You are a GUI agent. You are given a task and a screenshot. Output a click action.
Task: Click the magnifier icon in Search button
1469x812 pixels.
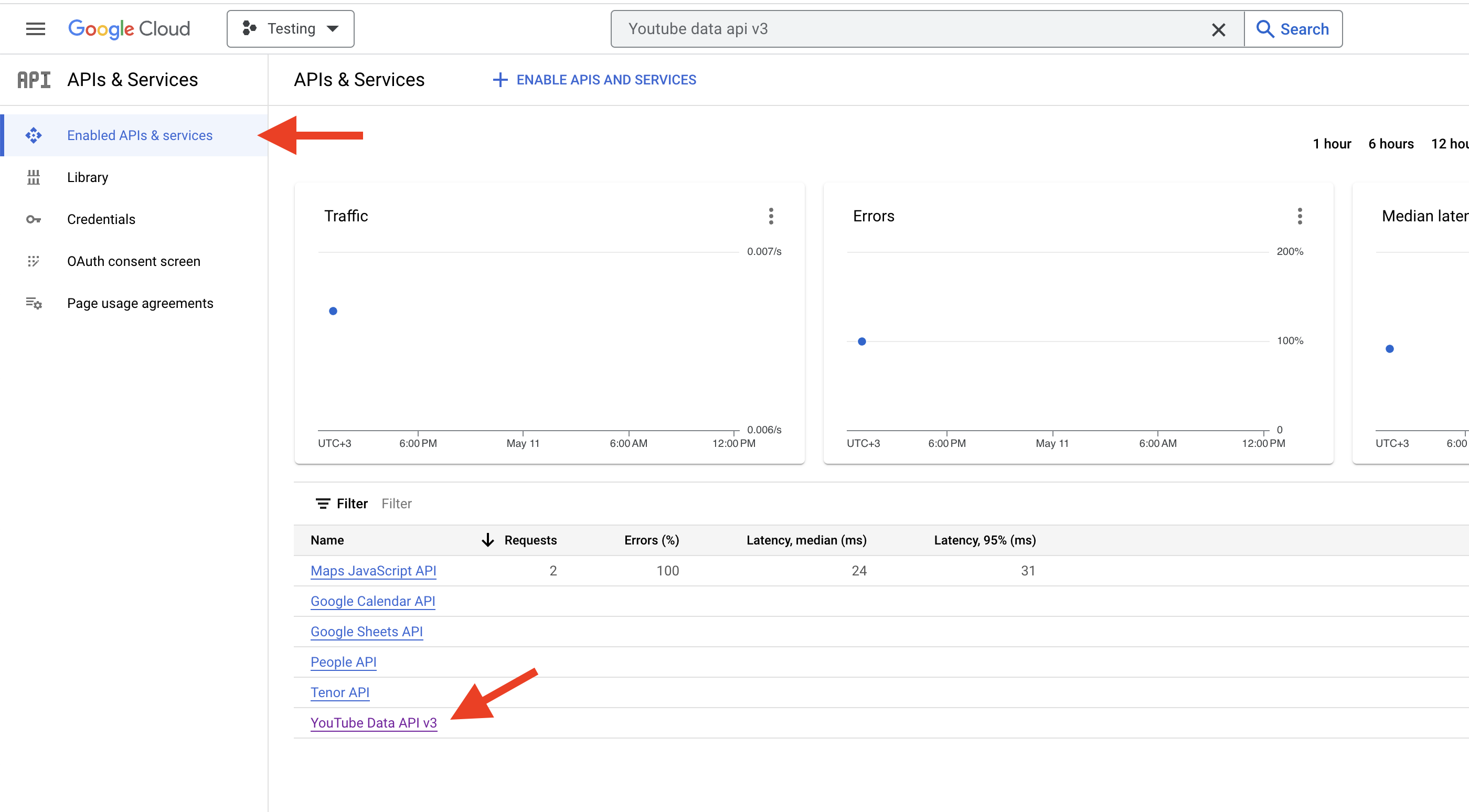[x=1265, y=29]
